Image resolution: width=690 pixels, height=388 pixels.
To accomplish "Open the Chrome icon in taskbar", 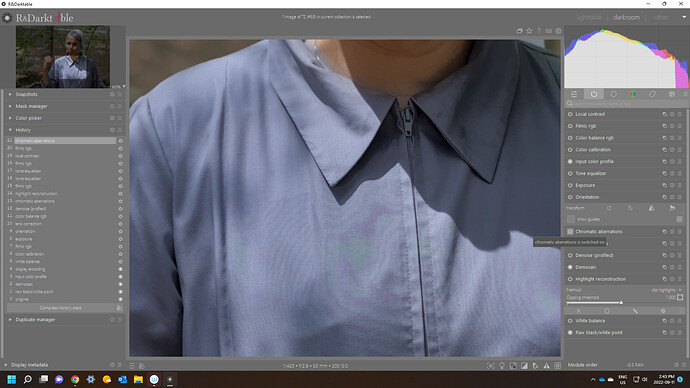I will coord(75,379).
